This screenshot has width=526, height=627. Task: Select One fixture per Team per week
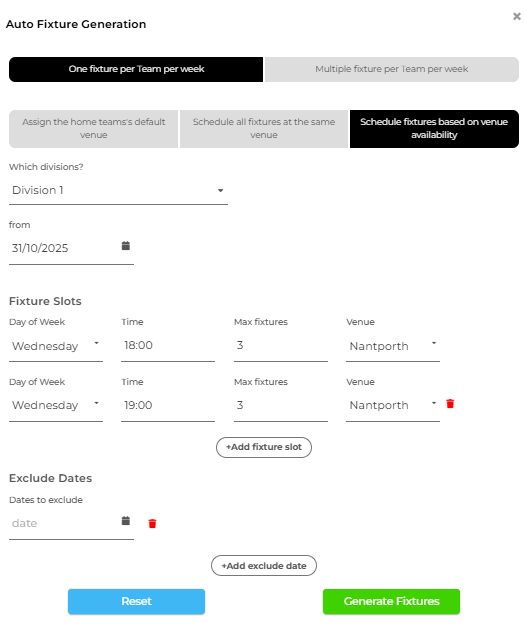point(136,69)
